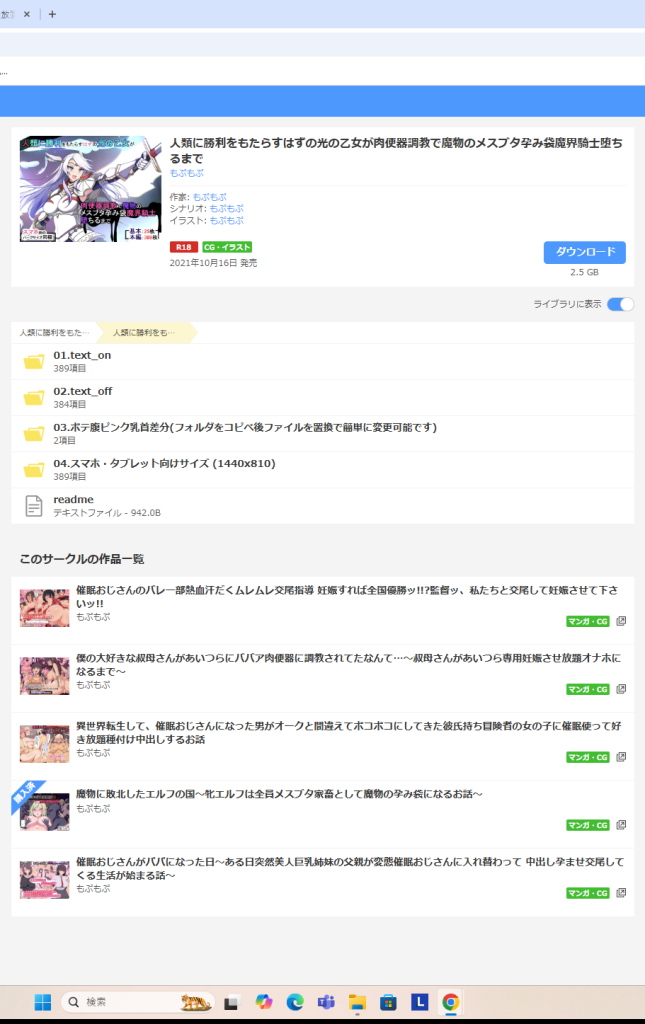
Task: Click the 389項目 count under 01.text_on
Action: pos(70,368)
